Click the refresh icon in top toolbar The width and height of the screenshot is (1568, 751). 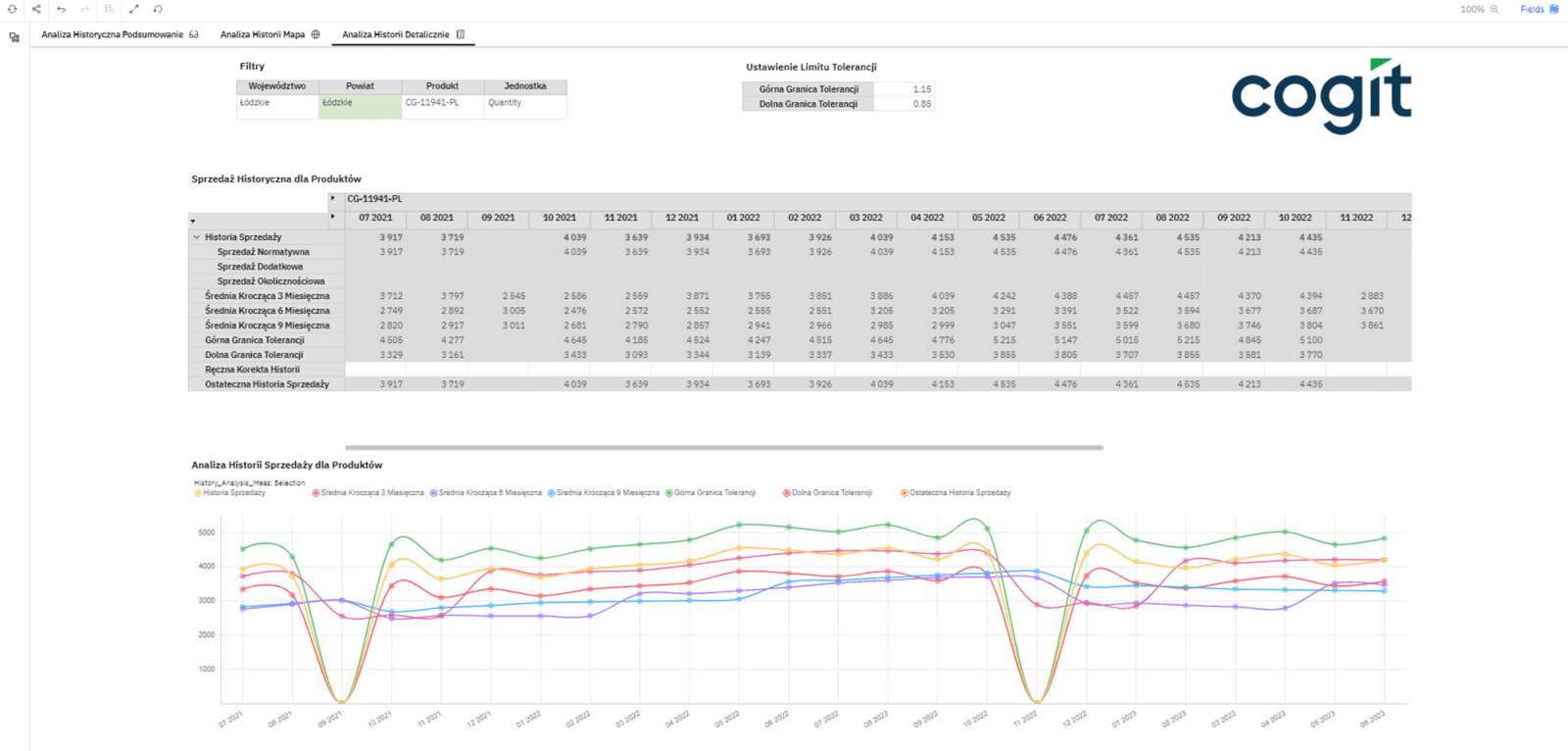[x=12, y=9]
